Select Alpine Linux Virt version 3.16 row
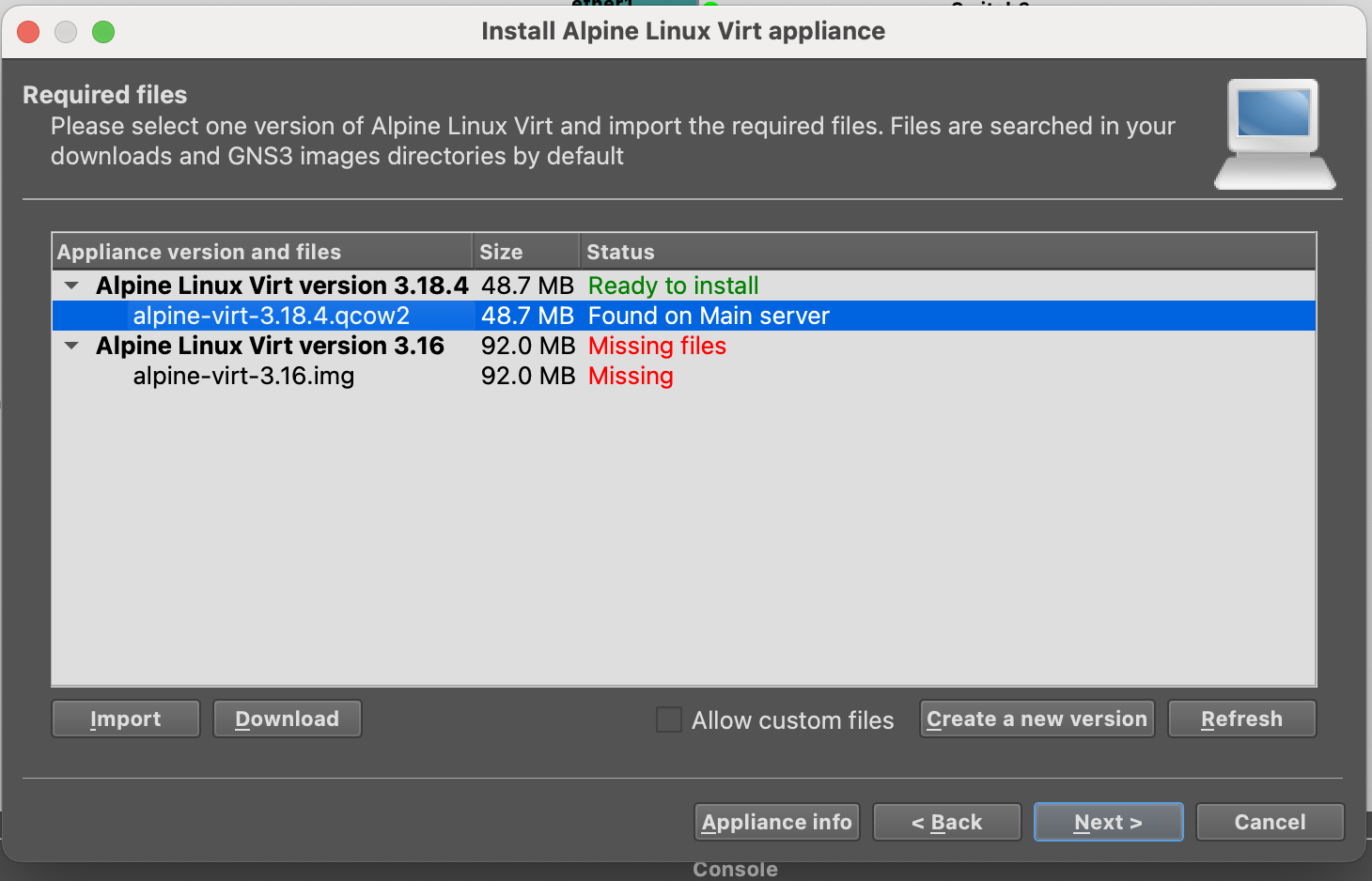 point(270,346)
